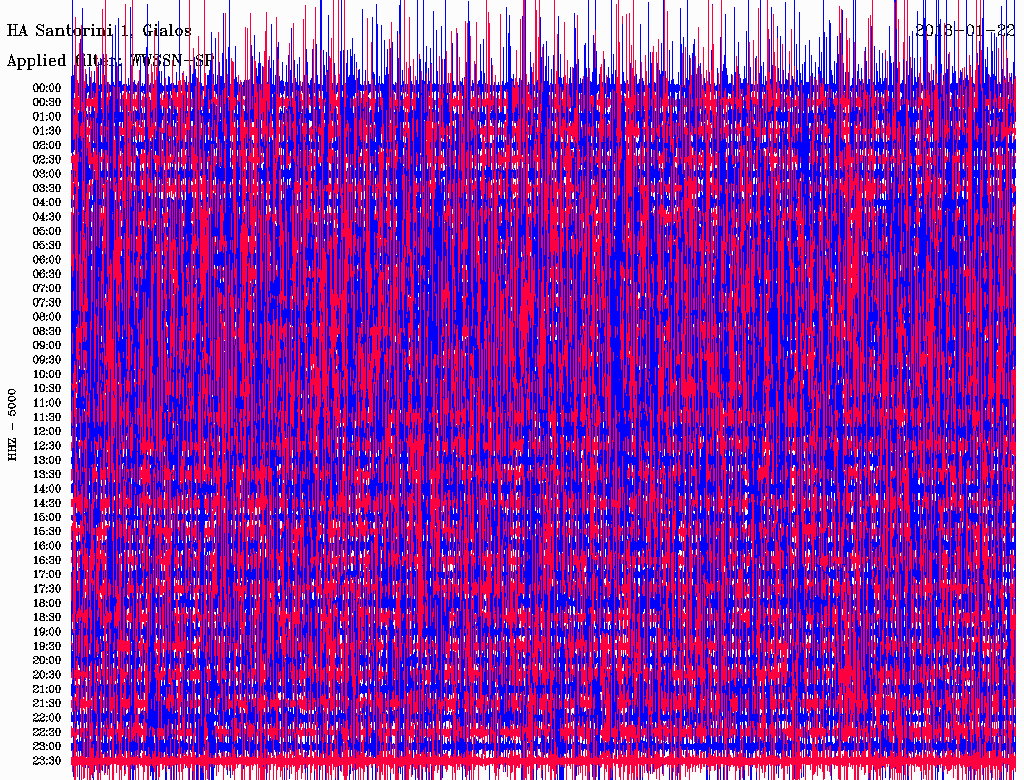Select the 23:00 time label
Image resolution: width=1024 pixels, height=780 pixels.
(47, 746)
